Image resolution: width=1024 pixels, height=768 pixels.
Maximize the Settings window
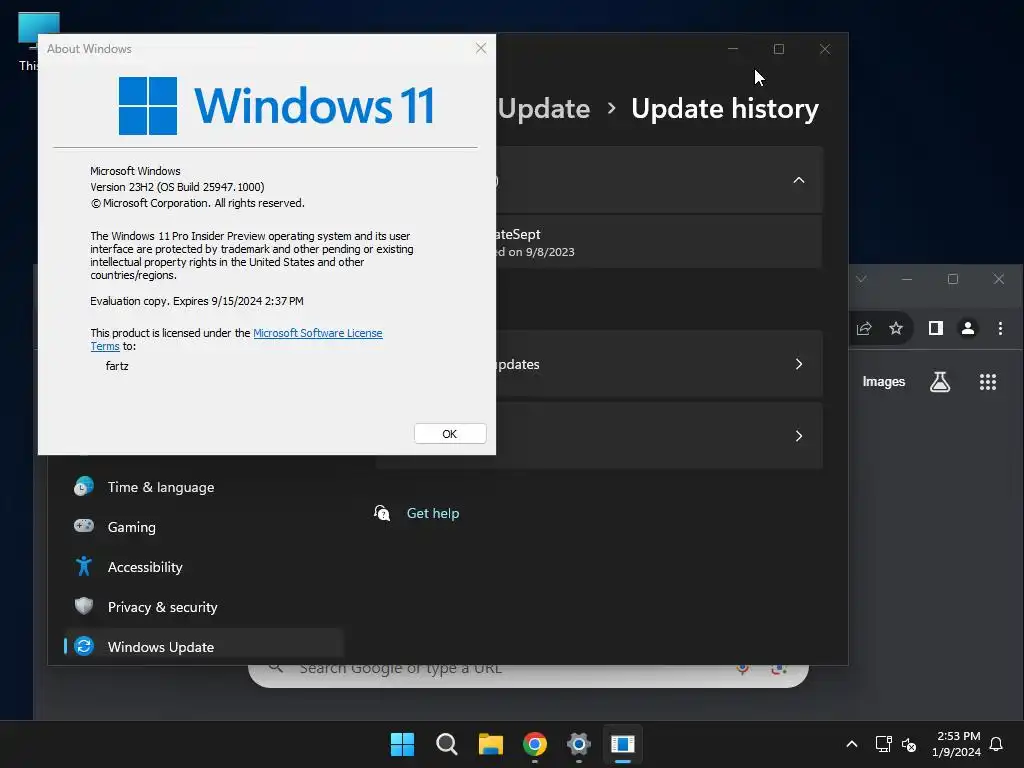(x=778, y=49)
